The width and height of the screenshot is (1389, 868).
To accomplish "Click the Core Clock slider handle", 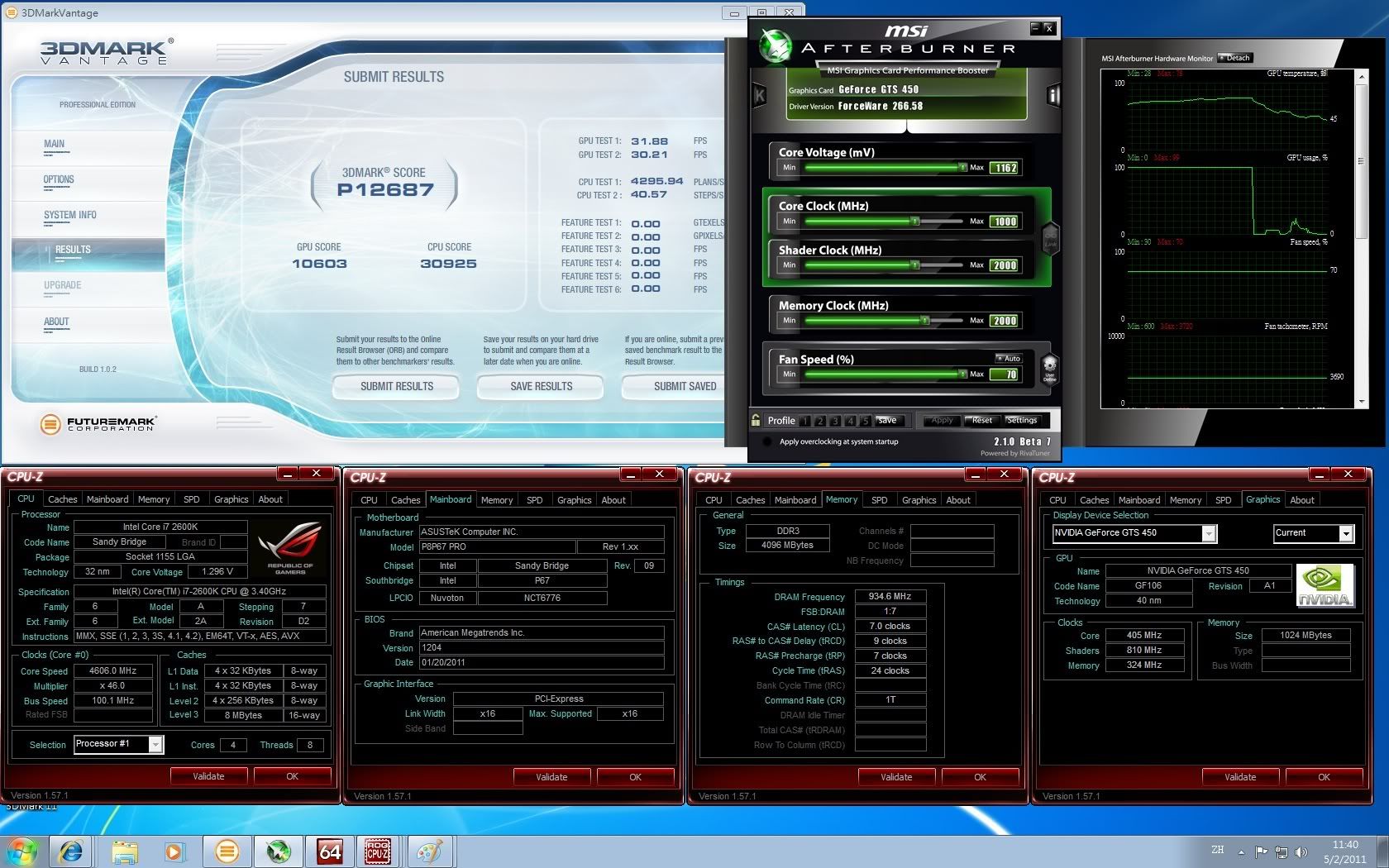I will [x=914, y=222].
